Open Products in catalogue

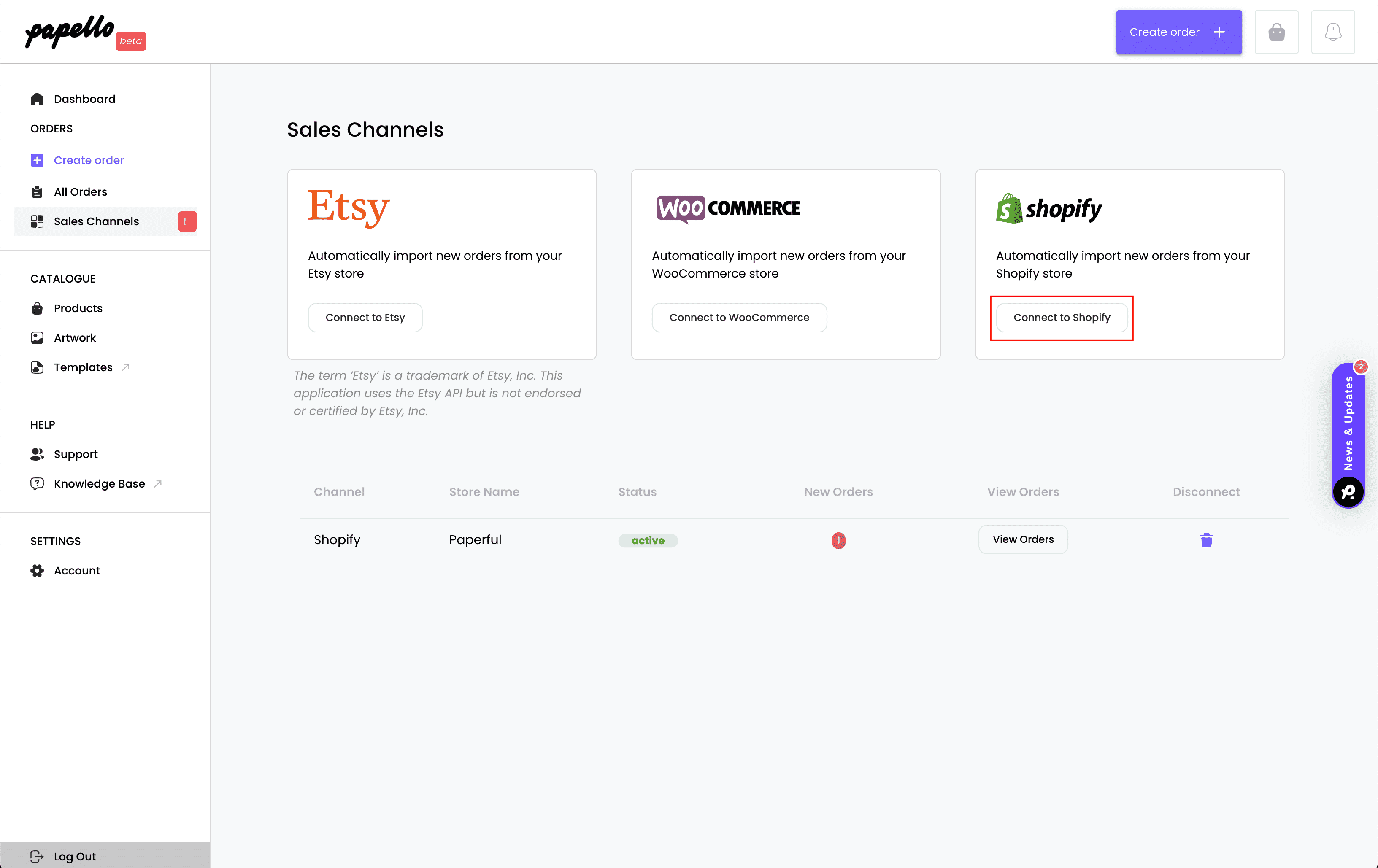click(x=78, y=308)
